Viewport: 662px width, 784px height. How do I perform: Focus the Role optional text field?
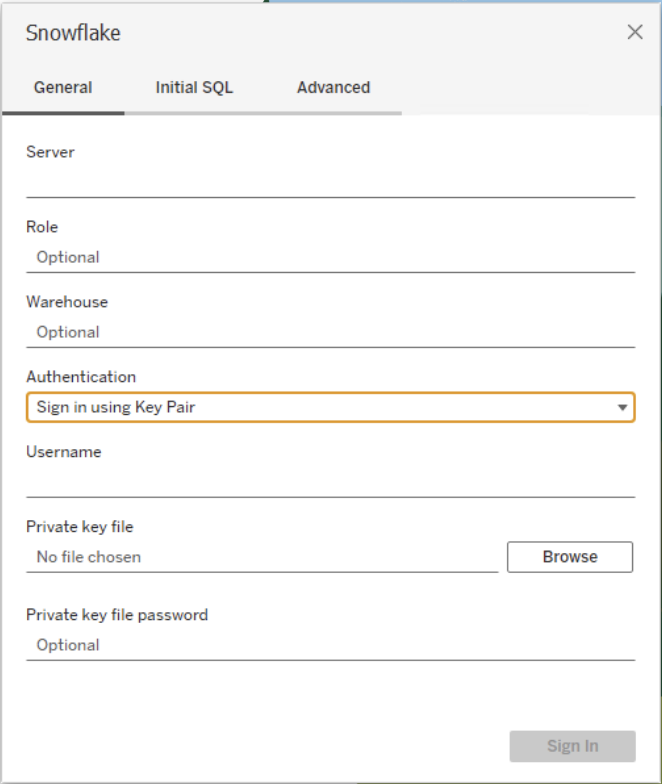tap(330, 257)
